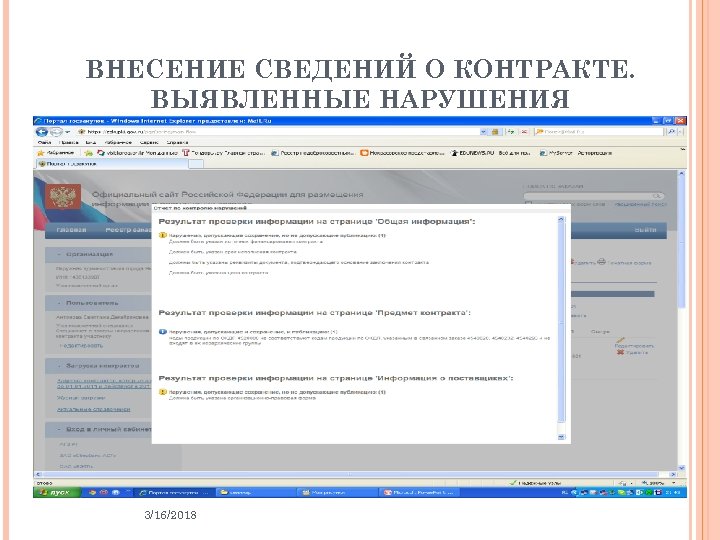The width and height of the screenshot is (720, 540).
Task: Open the Сервис menu
Action: tap(149, 142)
